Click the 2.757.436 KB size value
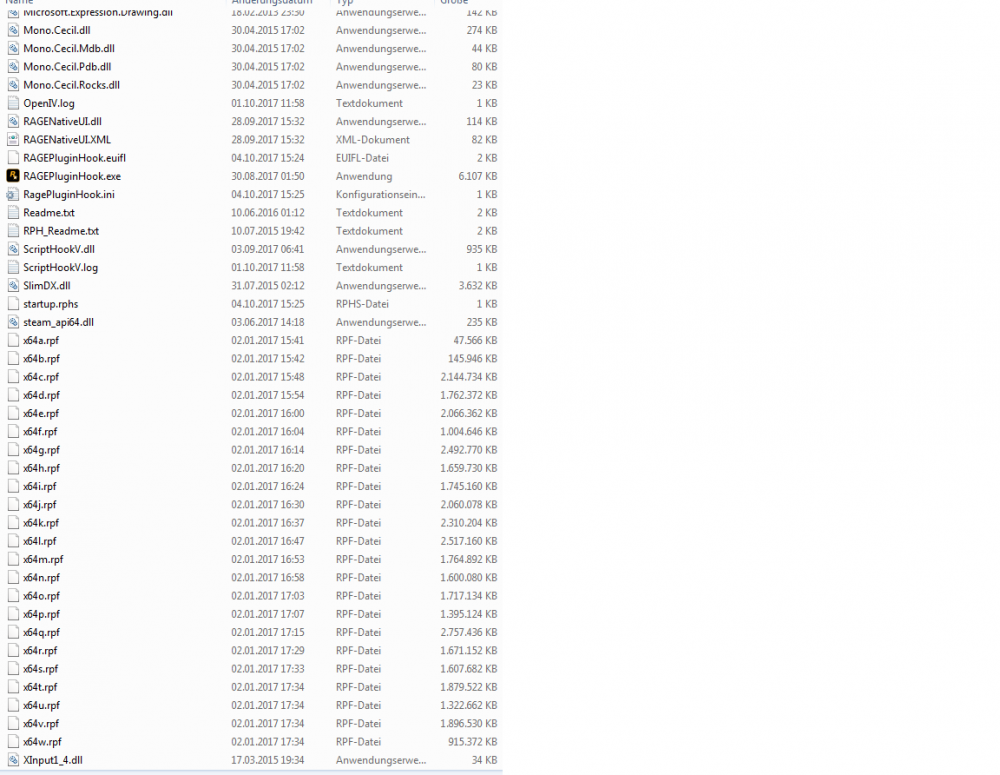Viewport: 1000px width, 775px height. pyautogui.click(x=469, y=632)
